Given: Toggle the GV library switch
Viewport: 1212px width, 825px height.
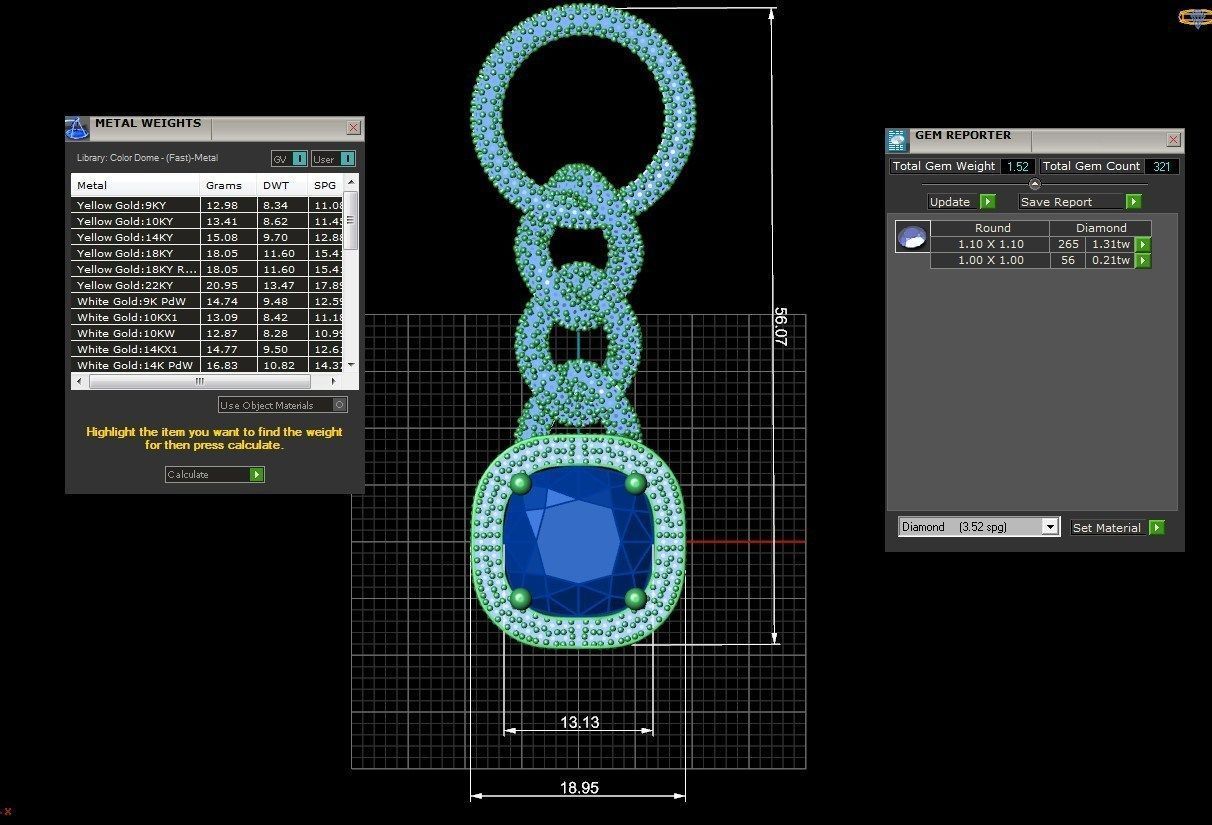Looking at the screenshot, I should point(289,159).
